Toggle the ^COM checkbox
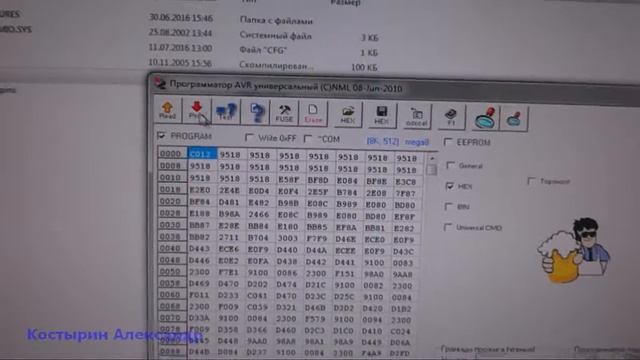Viewport: 640px width, 360px height. [x=308, y=139]
